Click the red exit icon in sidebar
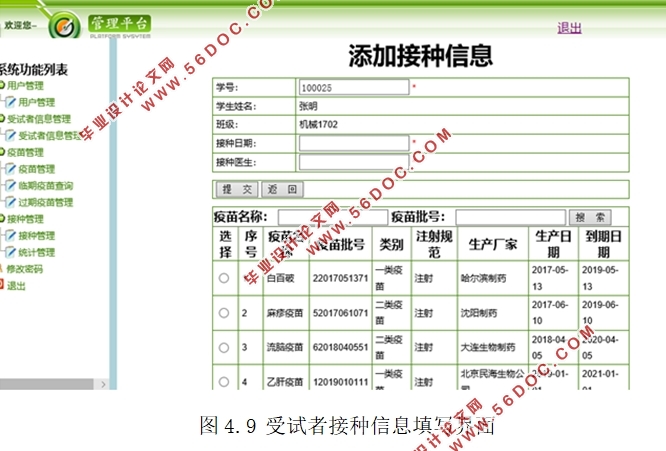Viewport: 666px width, 451px height. coord(1,285)
